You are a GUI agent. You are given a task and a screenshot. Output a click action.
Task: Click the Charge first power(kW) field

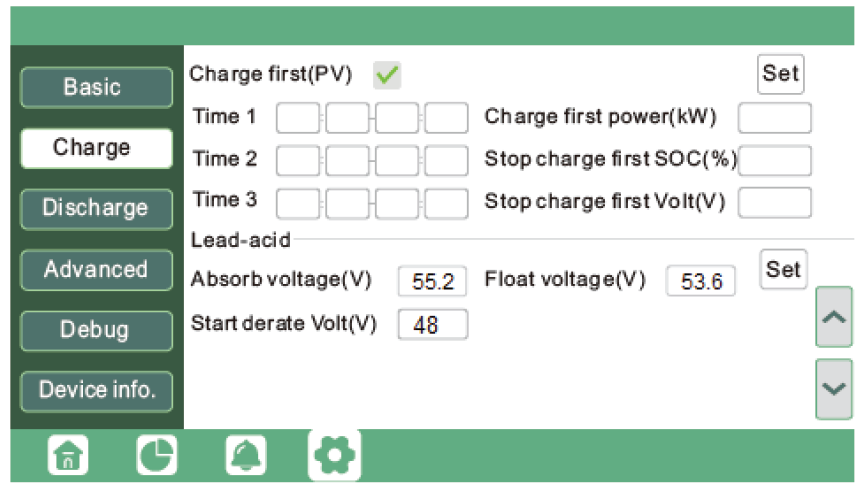coord(774,118)
